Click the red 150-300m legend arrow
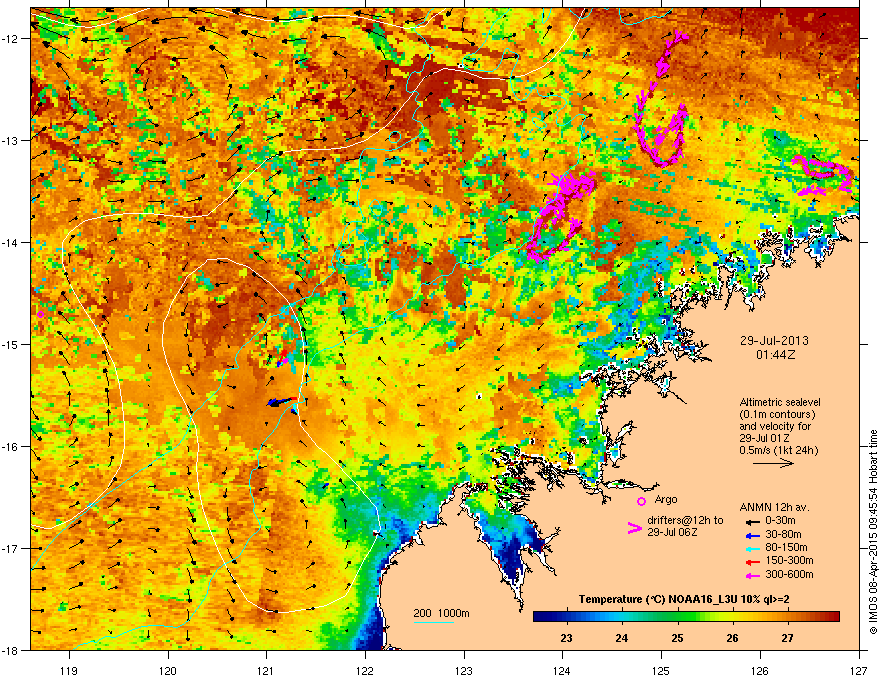Screen dimensions: 880x680 tap(751, 562)
